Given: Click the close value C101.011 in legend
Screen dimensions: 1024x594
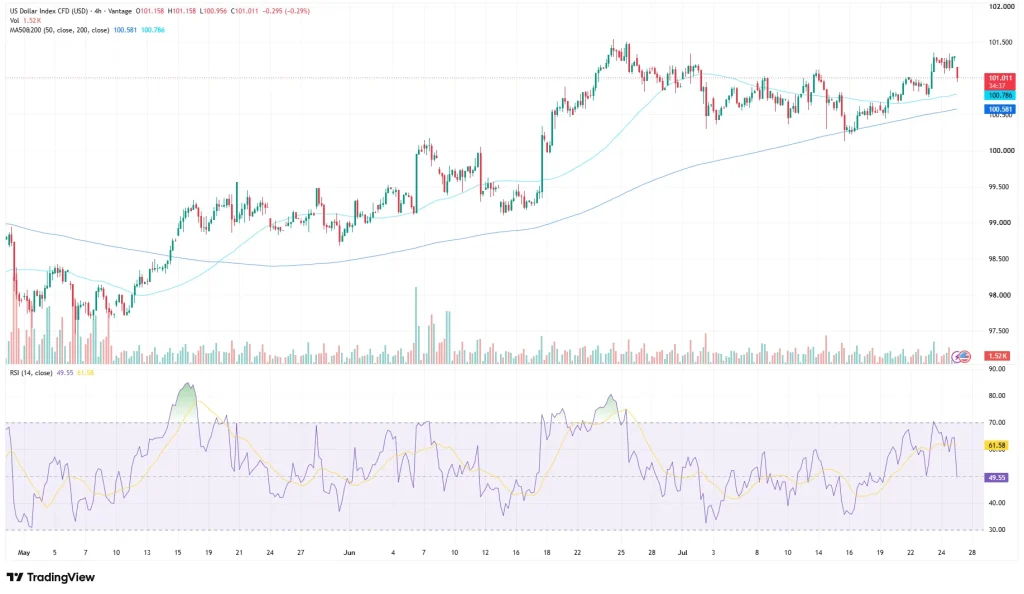Looking at the screenshot, I should click(x=244, y=11).
